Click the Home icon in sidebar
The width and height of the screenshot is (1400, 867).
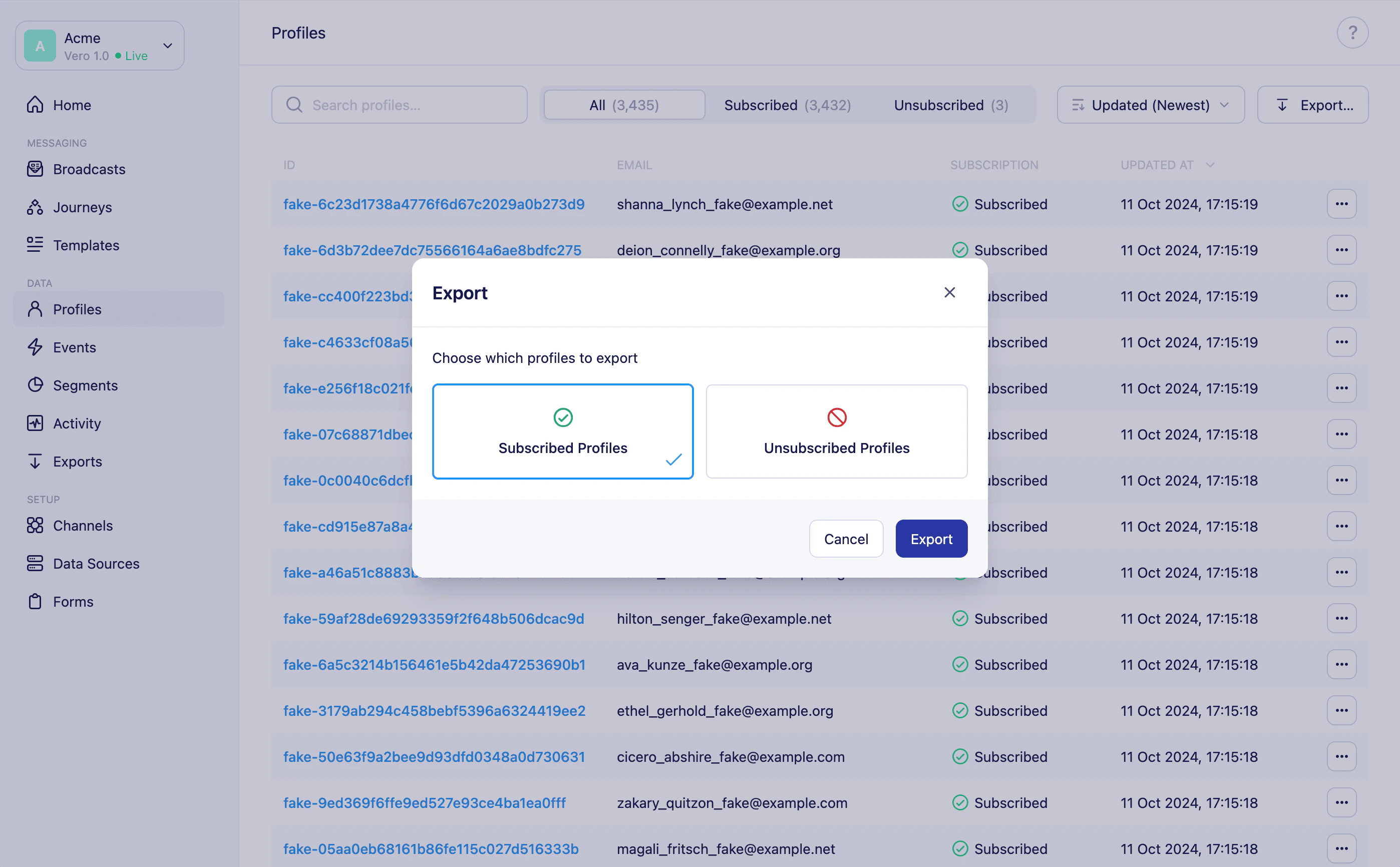tap(35, 104)
